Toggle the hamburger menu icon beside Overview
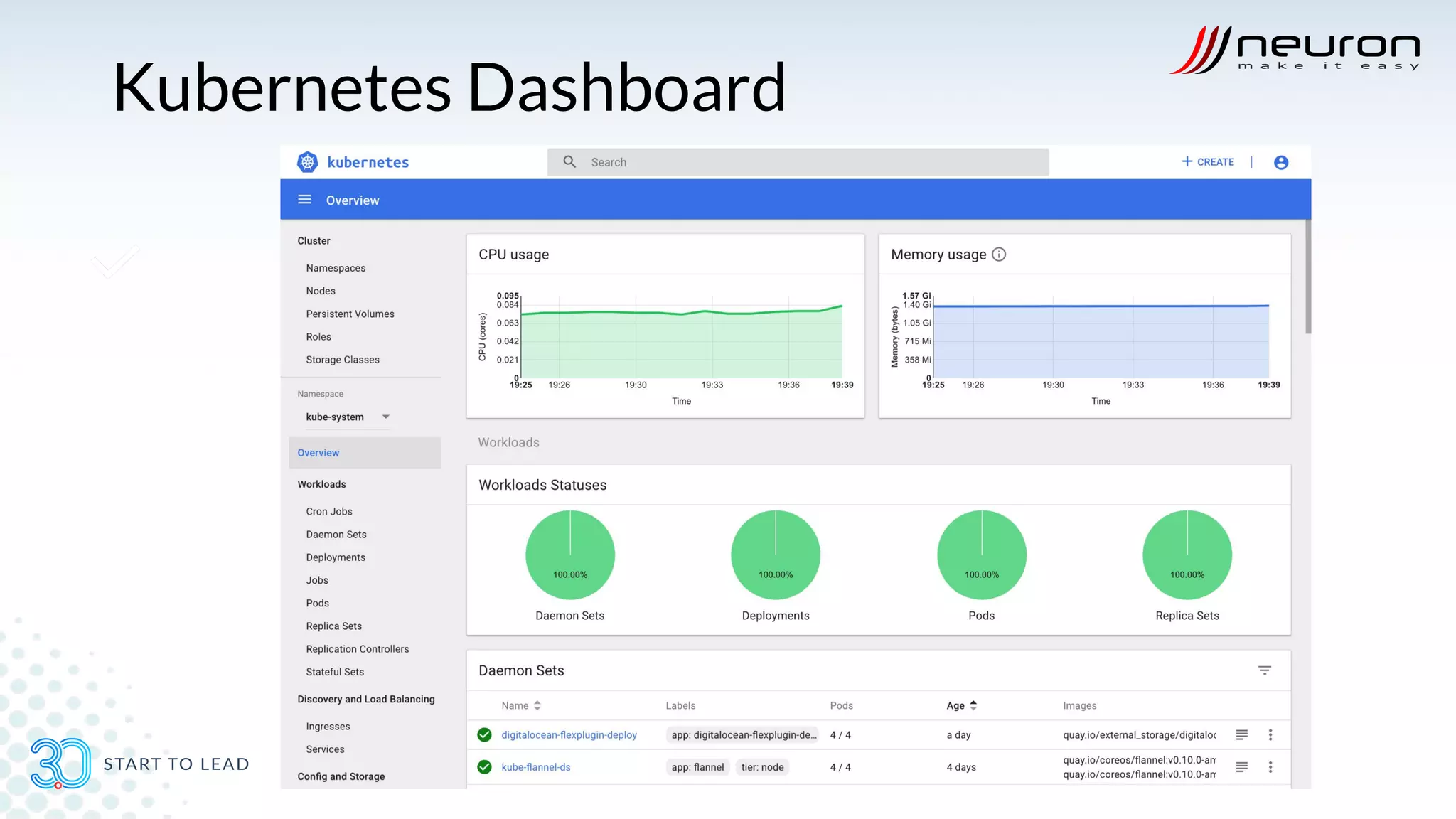 click(x=304, y=200)
